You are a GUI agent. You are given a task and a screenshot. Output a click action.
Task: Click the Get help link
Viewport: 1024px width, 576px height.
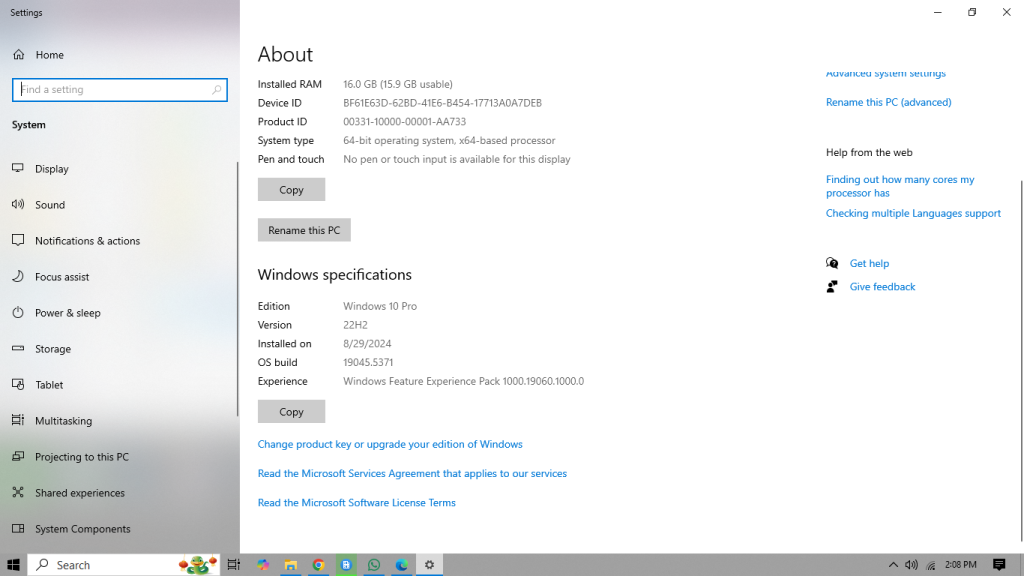869,263
